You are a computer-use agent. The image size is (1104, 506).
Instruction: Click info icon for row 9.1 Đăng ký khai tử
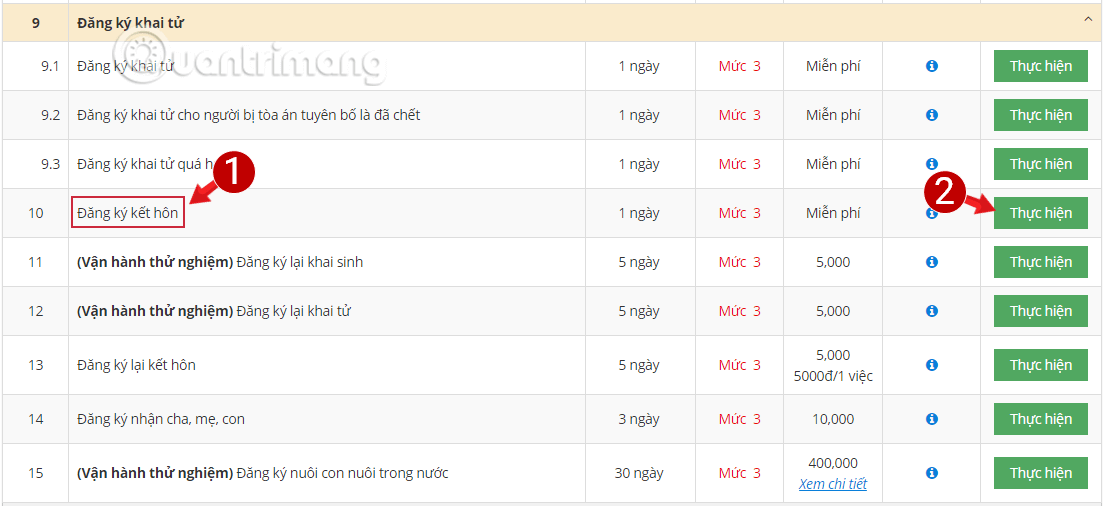point(931,66)
